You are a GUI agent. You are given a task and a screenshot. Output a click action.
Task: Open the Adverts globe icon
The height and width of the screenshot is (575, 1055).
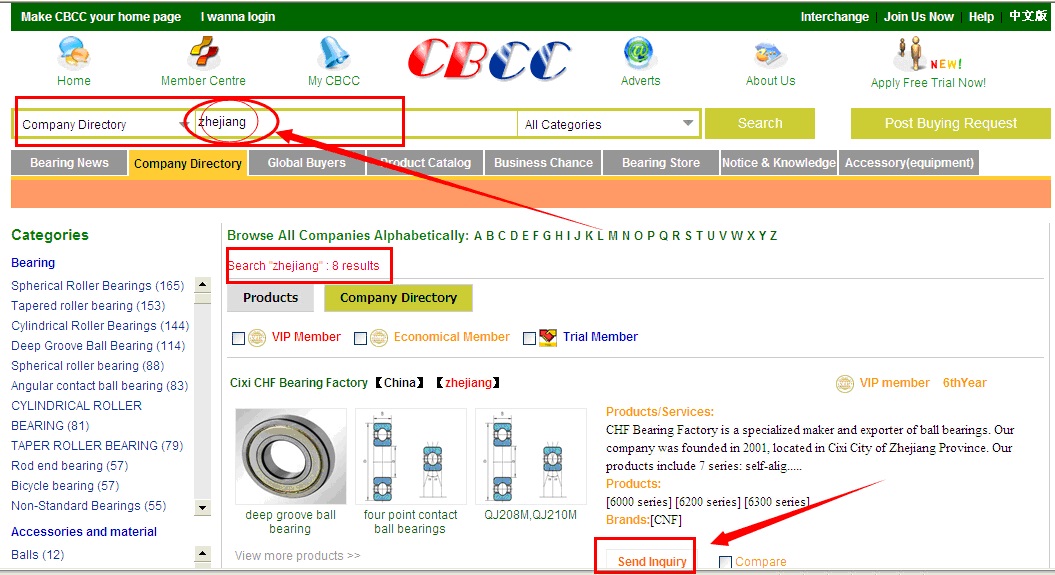click(x=640, y=53)
